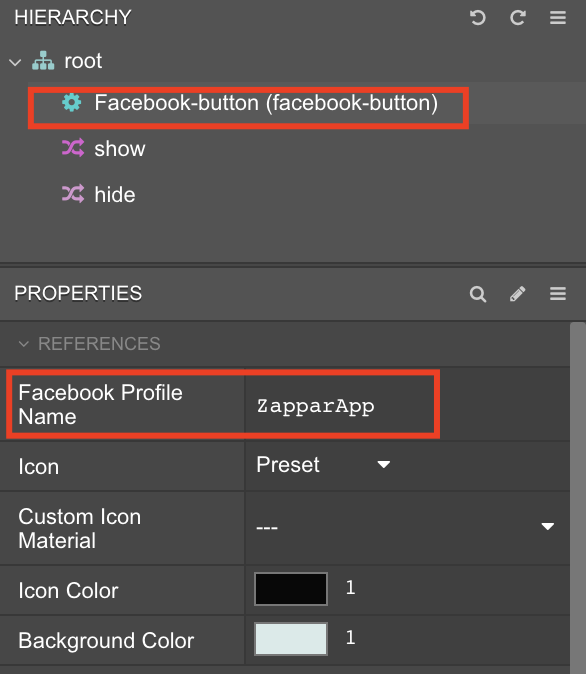
Task: Click the shuffle icon beside hide state
Action: pos(73,194)
